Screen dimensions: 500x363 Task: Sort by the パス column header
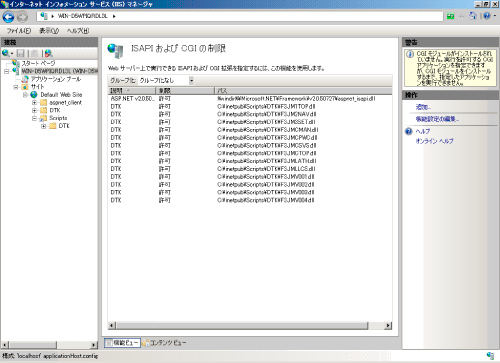(x=303, y=91)
